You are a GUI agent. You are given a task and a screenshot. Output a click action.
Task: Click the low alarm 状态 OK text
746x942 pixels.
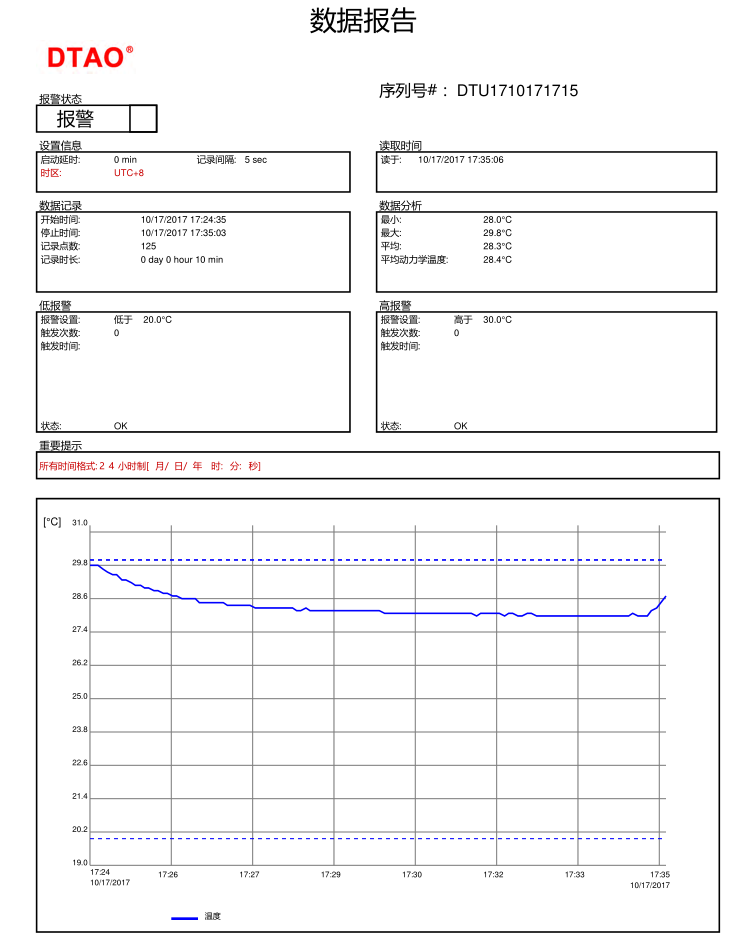(x=120, y=426)
